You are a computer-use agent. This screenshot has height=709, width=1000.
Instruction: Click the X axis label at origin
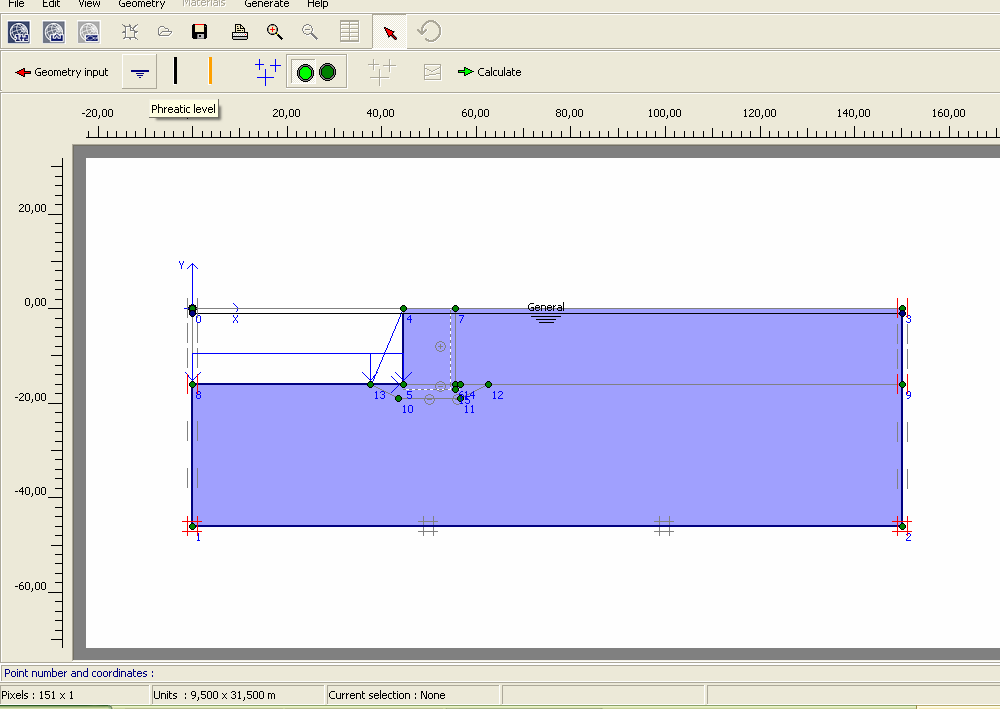[x=235, y=319]
